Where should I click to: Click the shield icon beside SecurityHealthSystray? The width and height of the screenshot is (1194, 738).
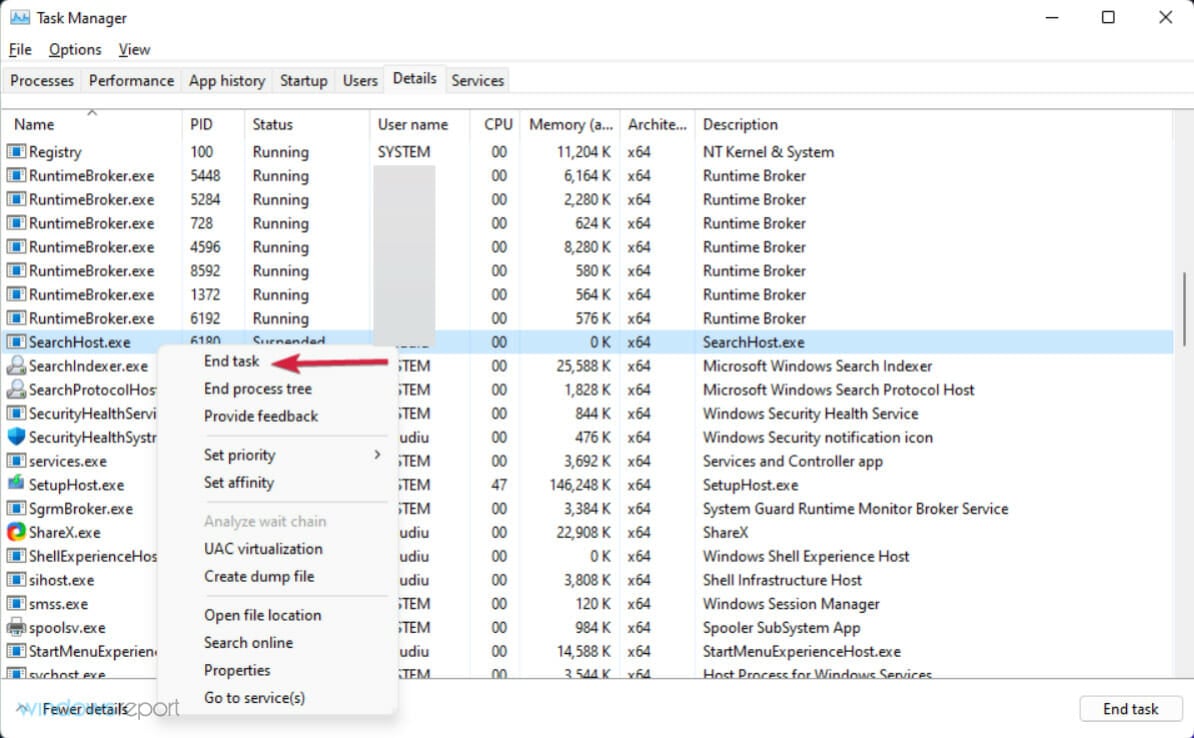coord(14,437)
